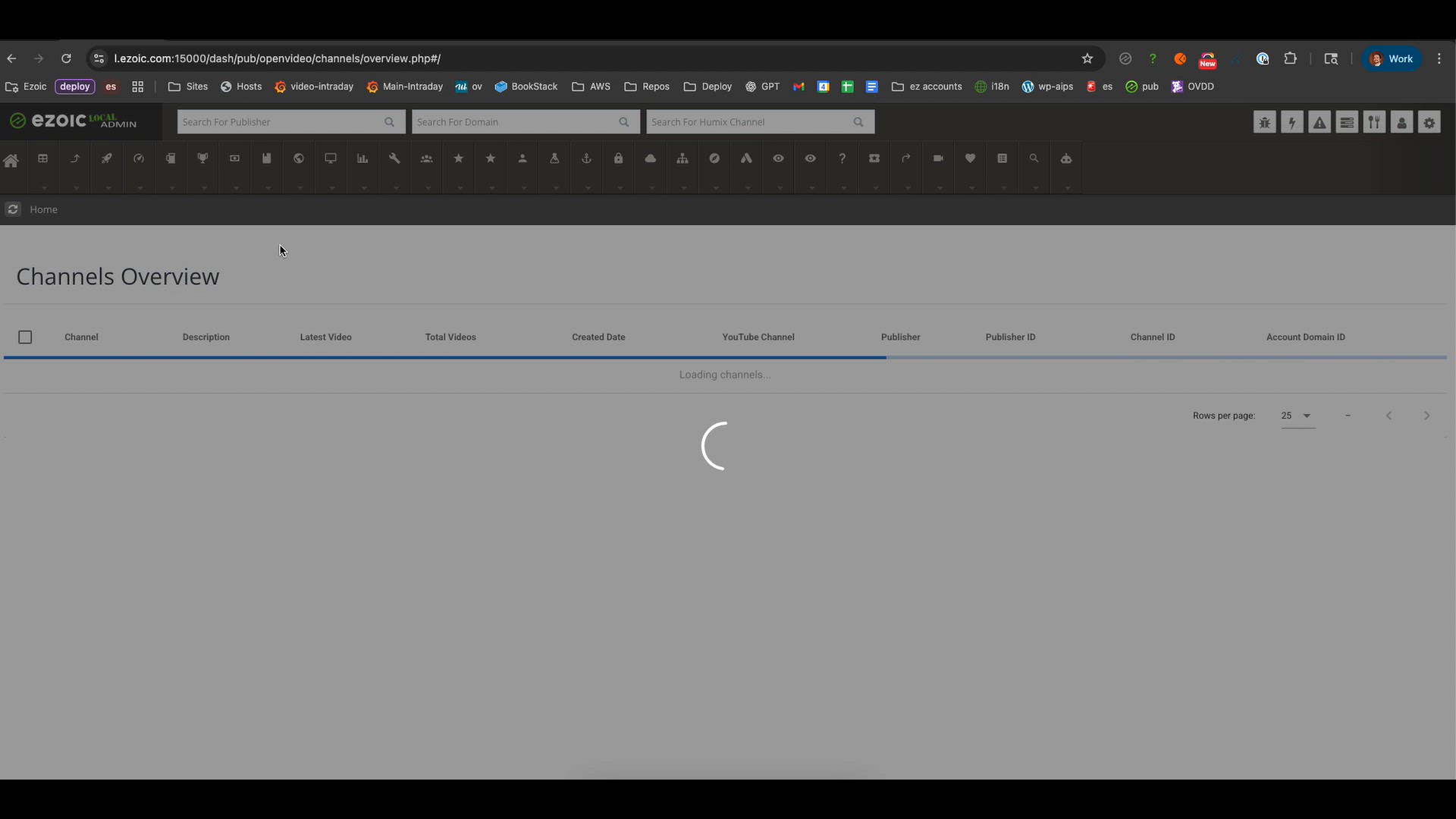The width and height of the screenshot is (1456, 819).
Task: Open the BookStack bookmark
Action: pyautogui.click(x=526, y=86)
